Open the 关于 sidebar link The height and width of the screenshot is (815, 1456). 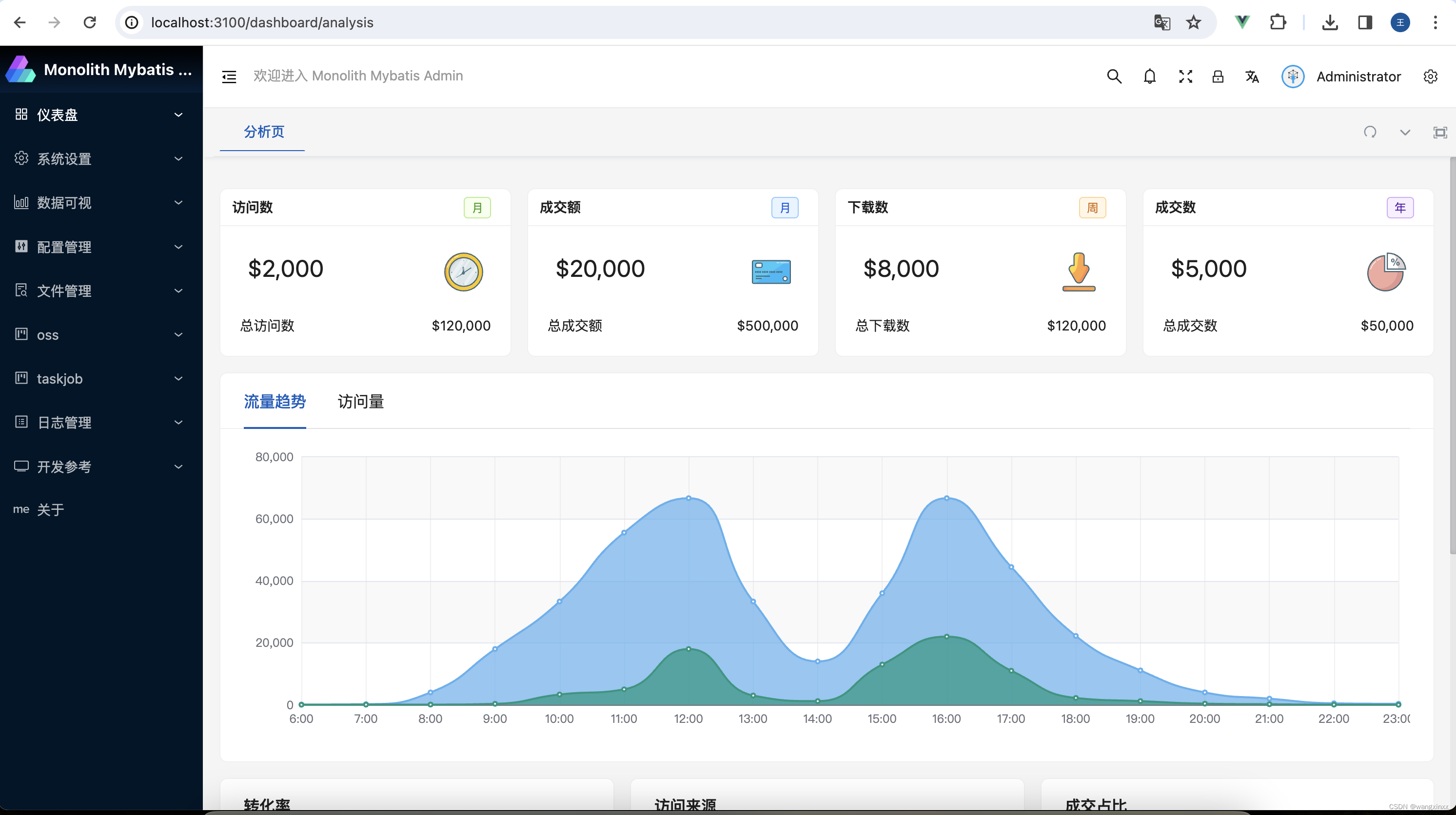[x=50, y=510]
